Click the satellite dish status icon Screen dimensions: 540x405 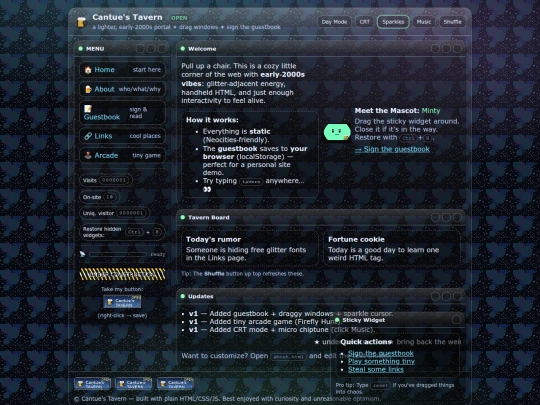tap(82, 254)
